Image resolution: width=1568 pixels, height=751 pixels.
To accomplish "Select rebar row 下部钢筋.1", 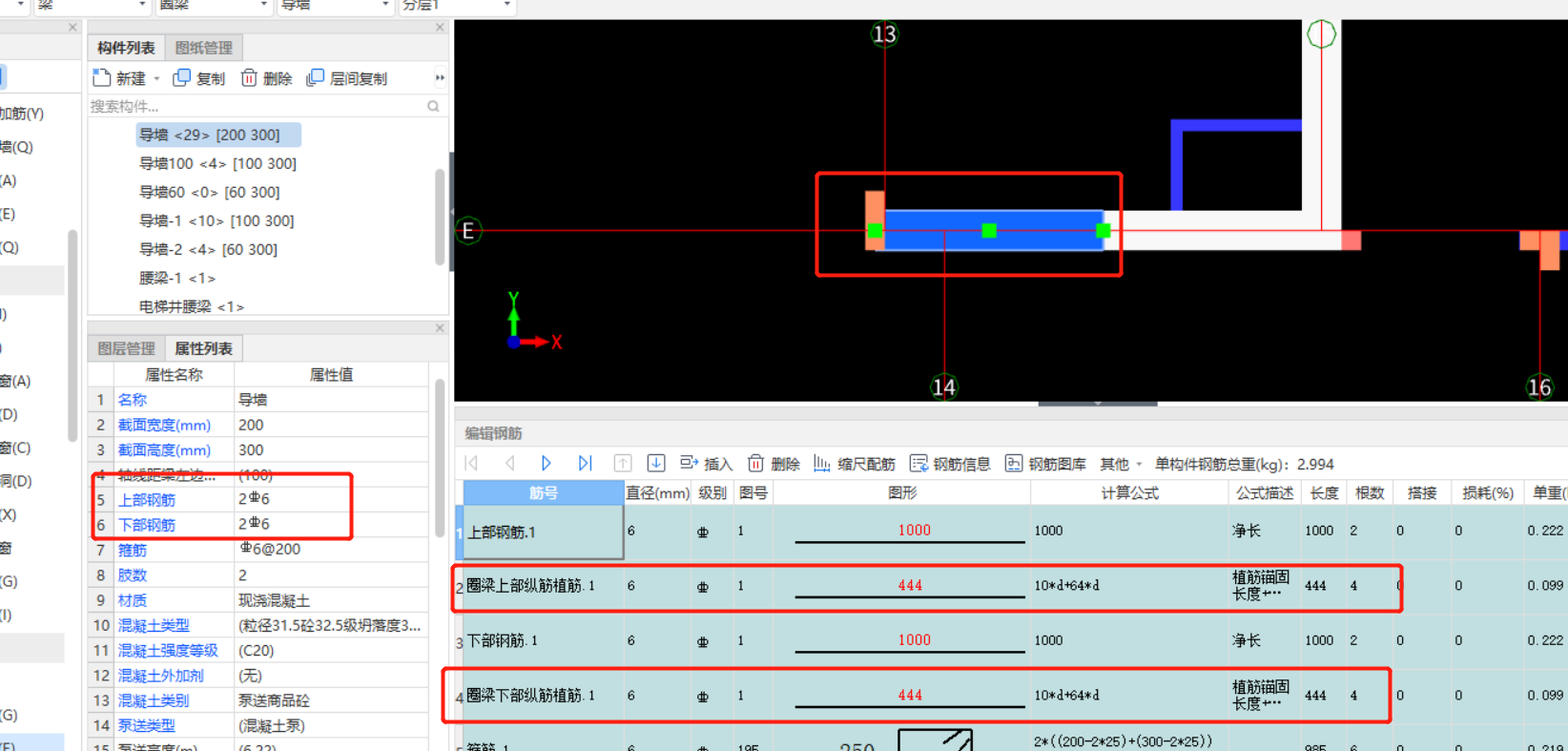I will (x=544, y=640).
